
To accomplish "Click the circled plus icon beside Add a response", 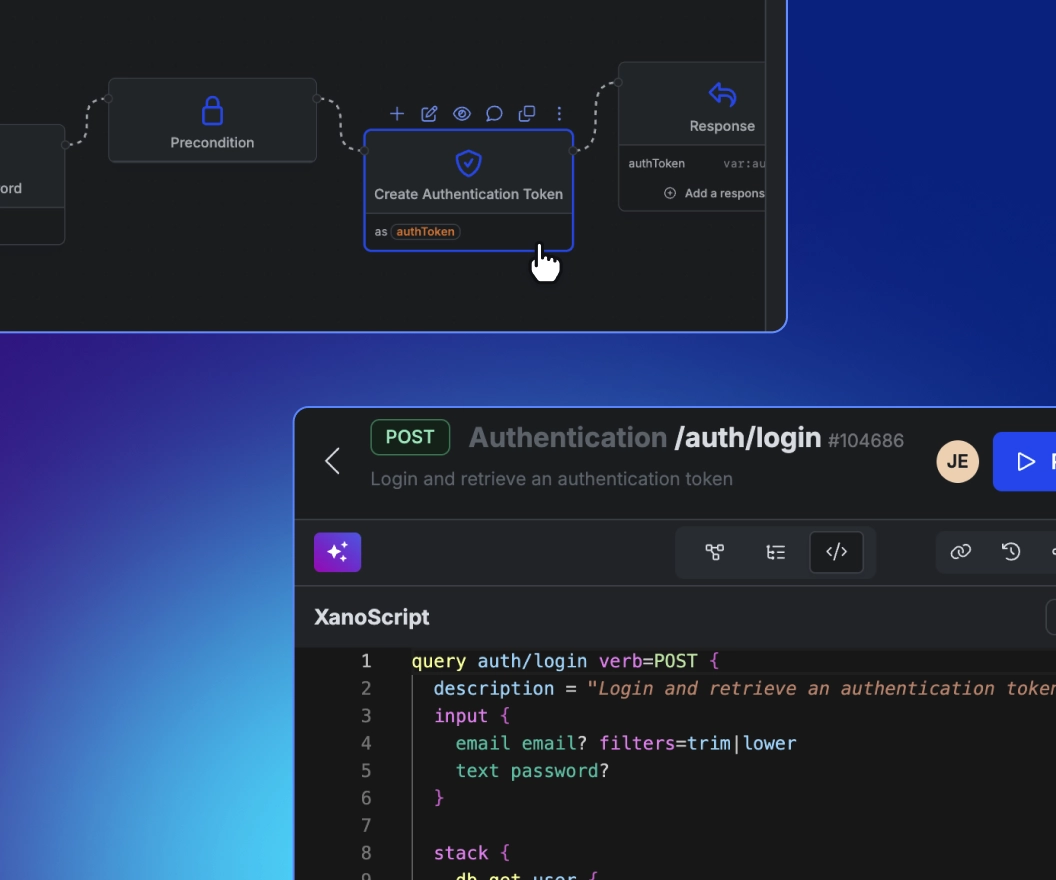I will pos(670,193).
